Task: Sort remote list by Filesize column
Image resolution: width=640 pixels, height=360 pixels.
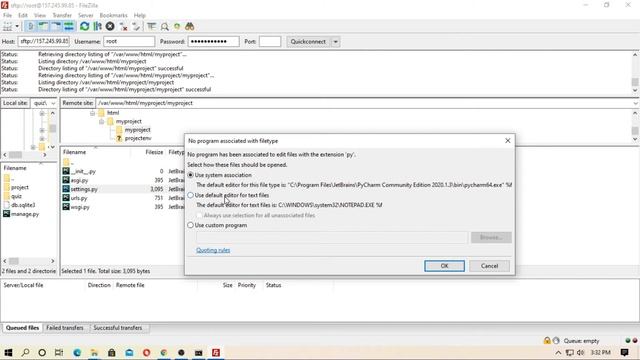Action: (x=154, y=152)
